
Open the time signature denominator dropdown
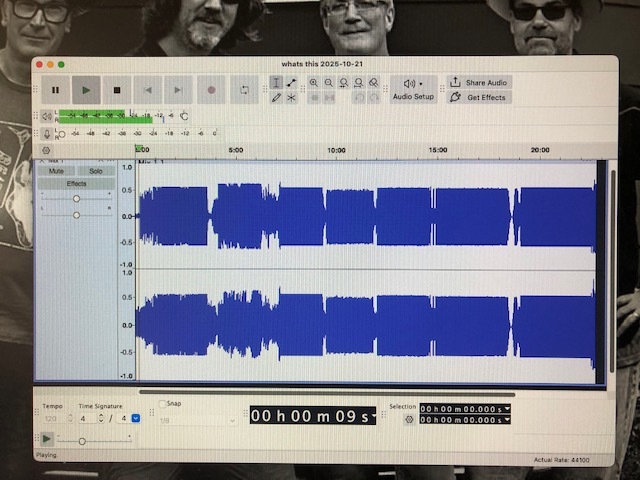136,418
